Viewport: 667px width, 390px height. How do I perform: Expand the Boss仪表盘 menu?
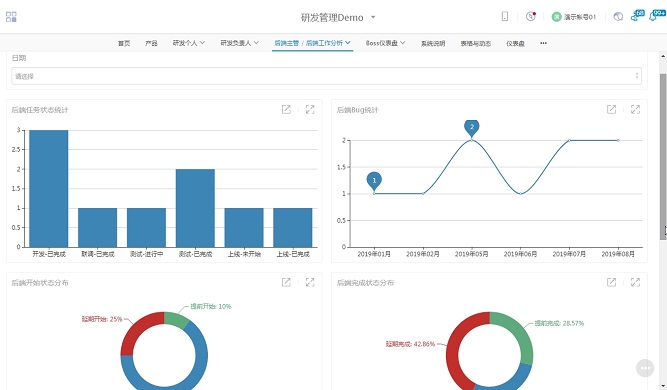pyautogui.click(x=385, y=43)
